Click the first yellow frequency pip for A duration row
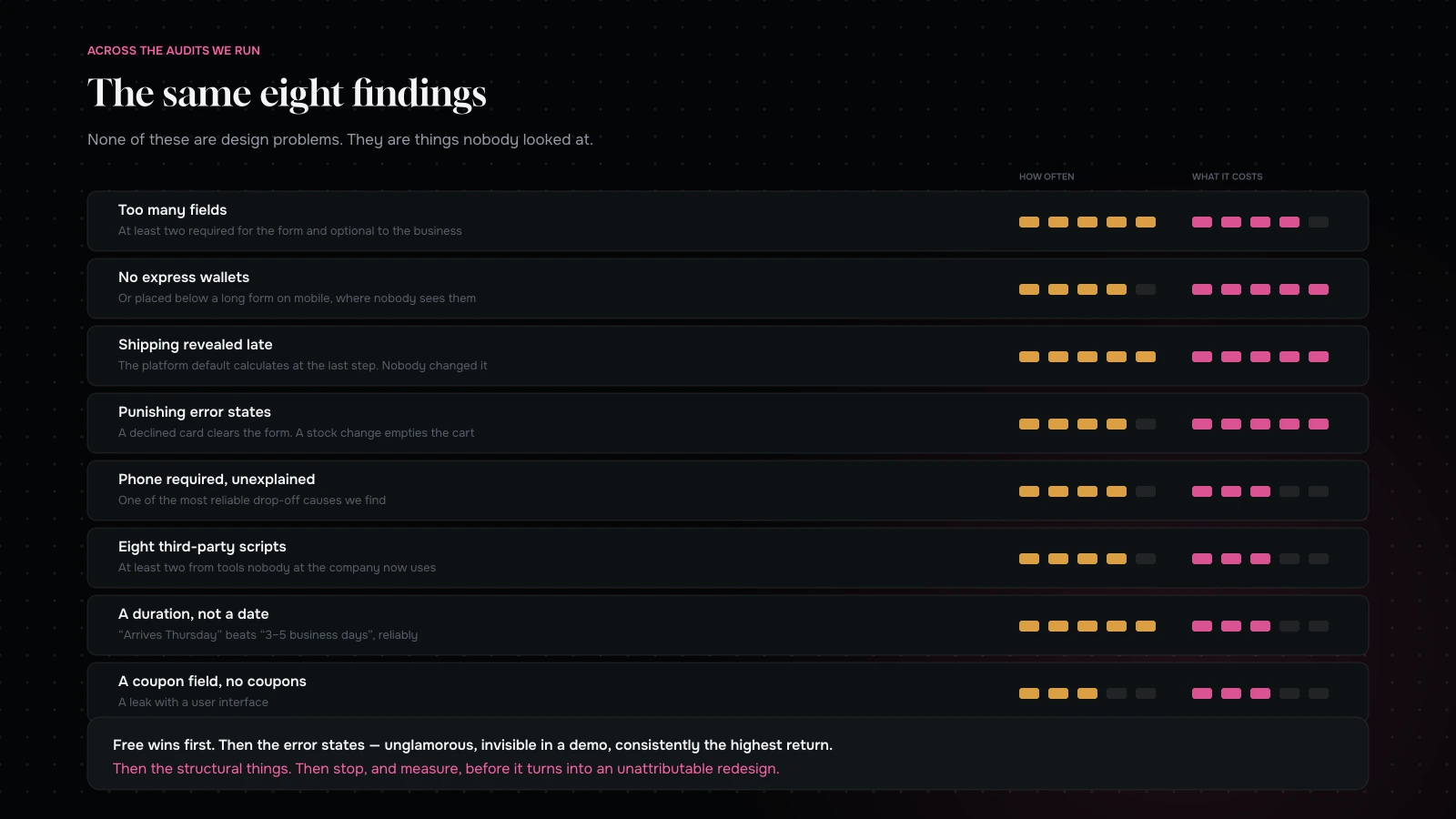 [x=1029, y=626]
